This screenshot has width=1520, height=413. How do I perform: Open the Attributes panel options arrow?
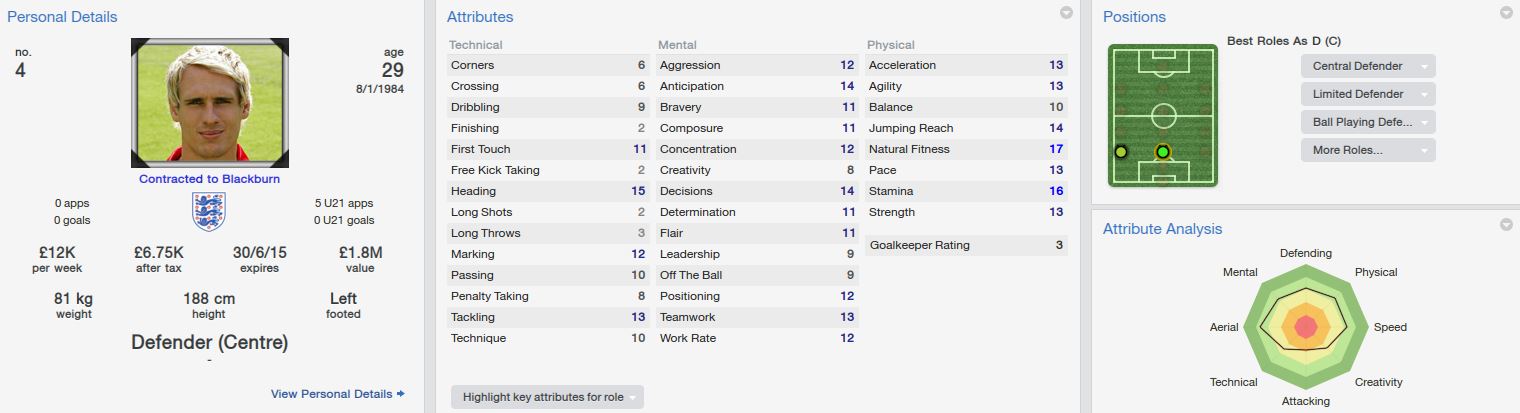pos(1066,13)
